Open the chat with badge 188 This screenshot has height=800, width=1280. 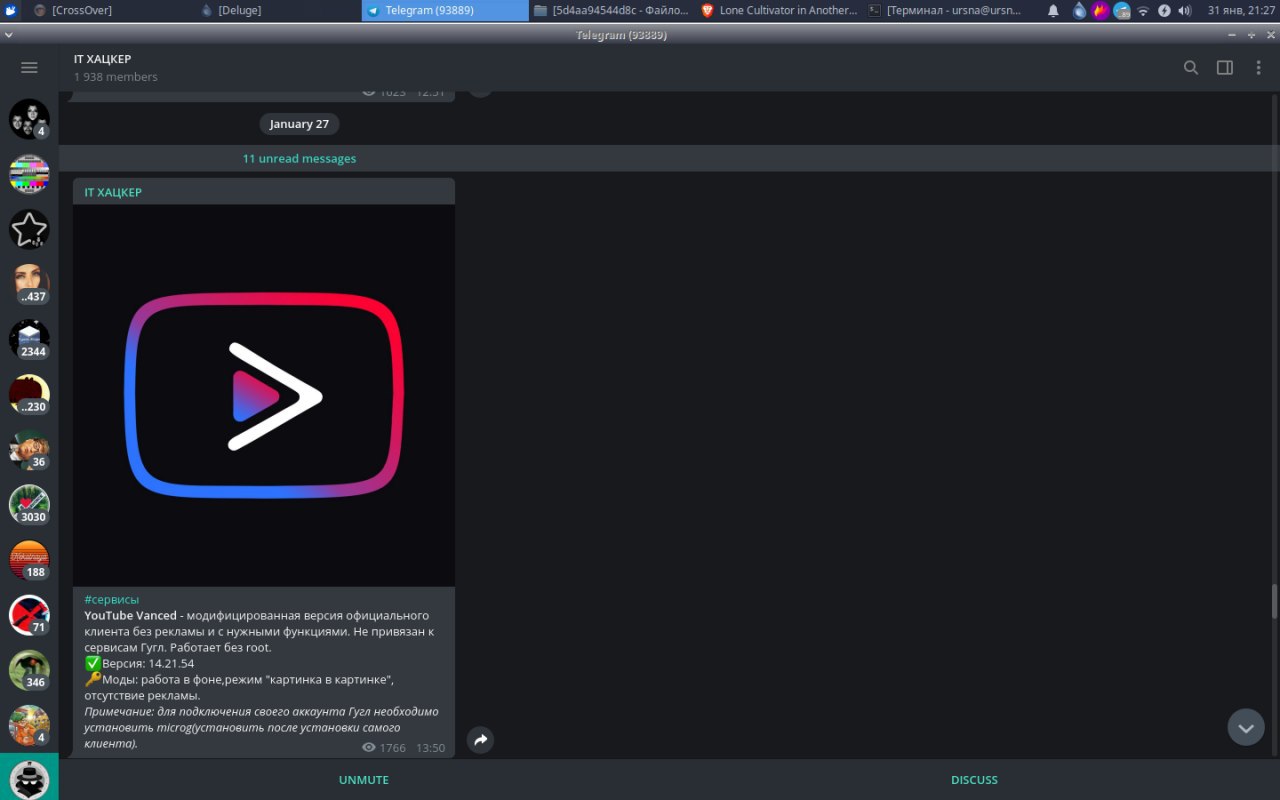pyautogui.click(x=29, y=560)
